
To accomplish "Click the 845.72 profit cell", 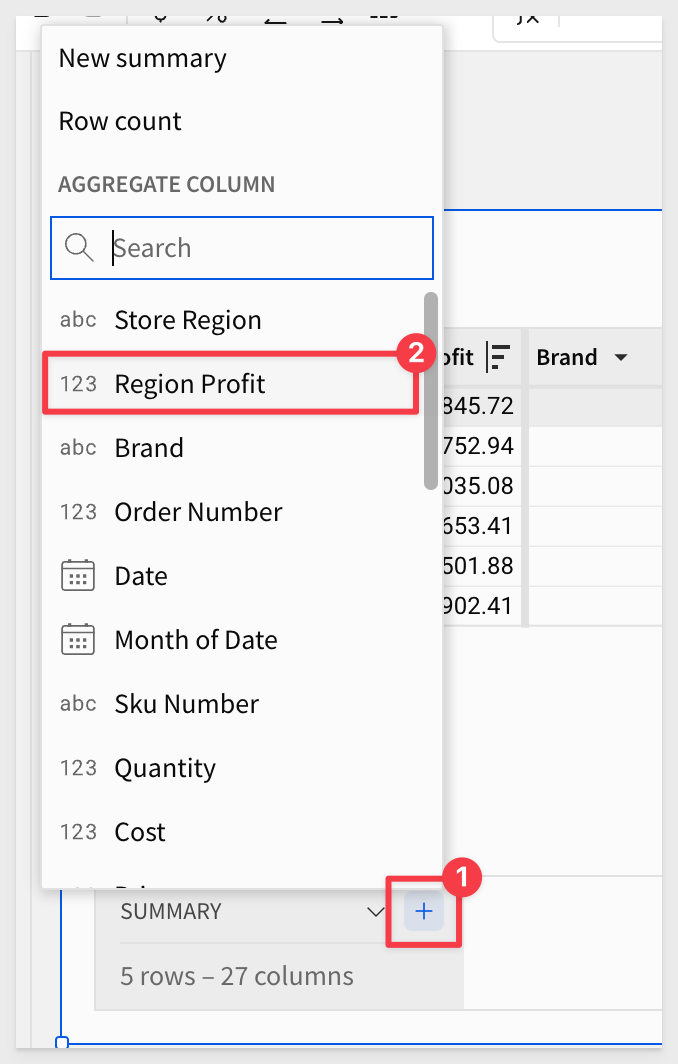I will click(478, 406).
